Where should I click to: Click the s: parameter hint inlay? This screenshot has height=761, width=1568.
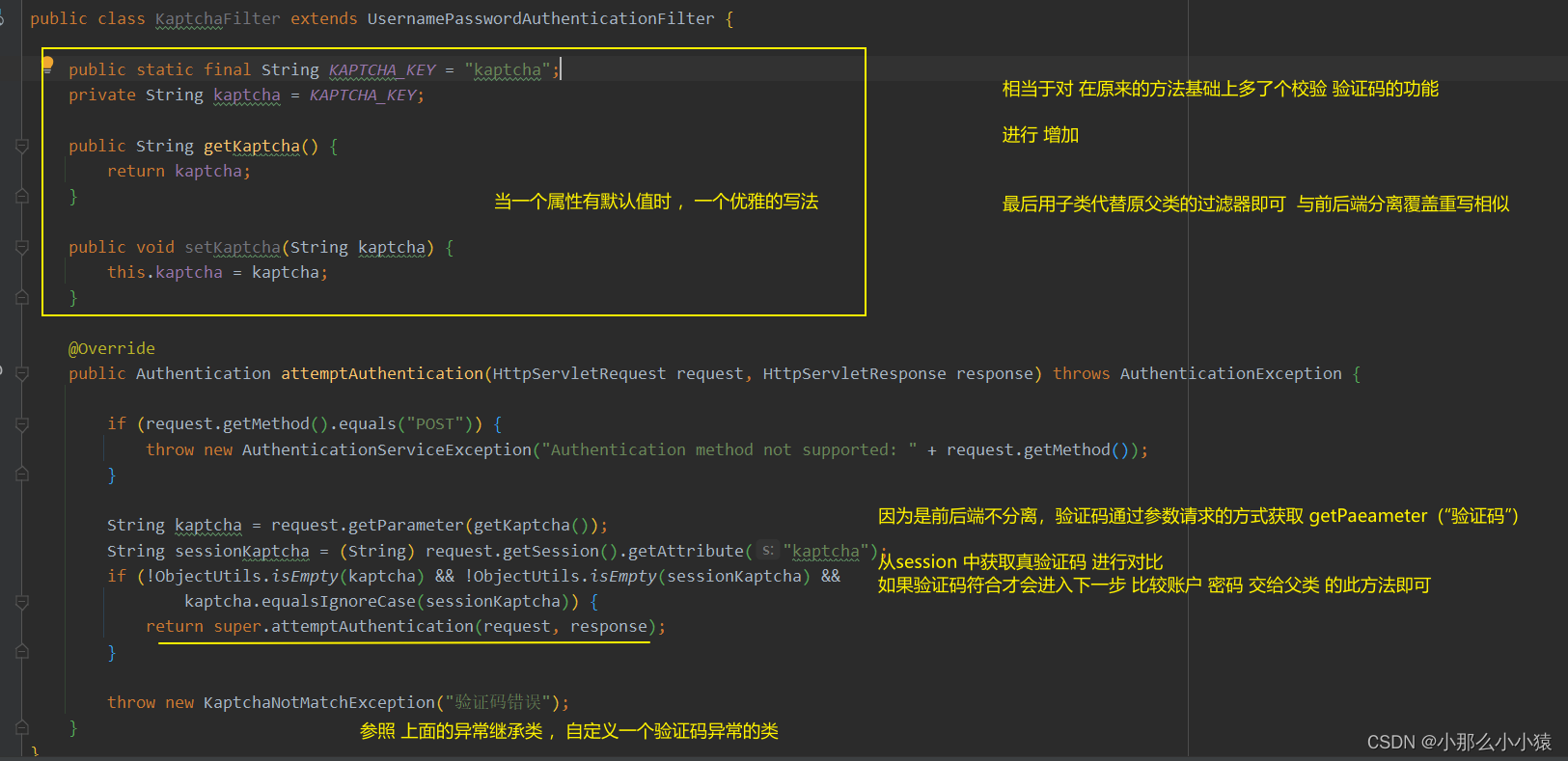[x=767, y=550]
